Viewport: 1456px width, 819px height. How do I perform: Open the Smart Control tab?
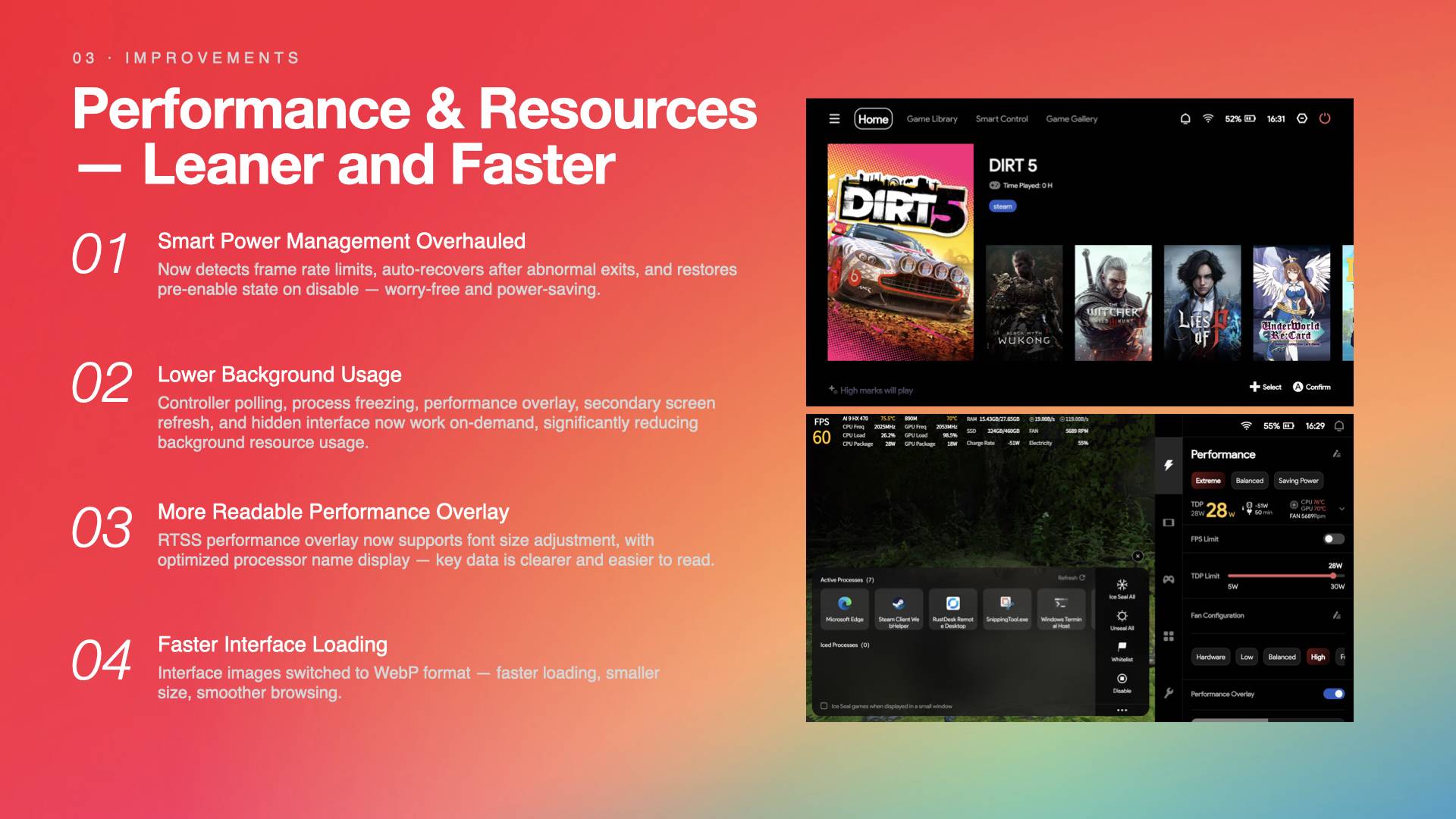[x=1002, y=119]
